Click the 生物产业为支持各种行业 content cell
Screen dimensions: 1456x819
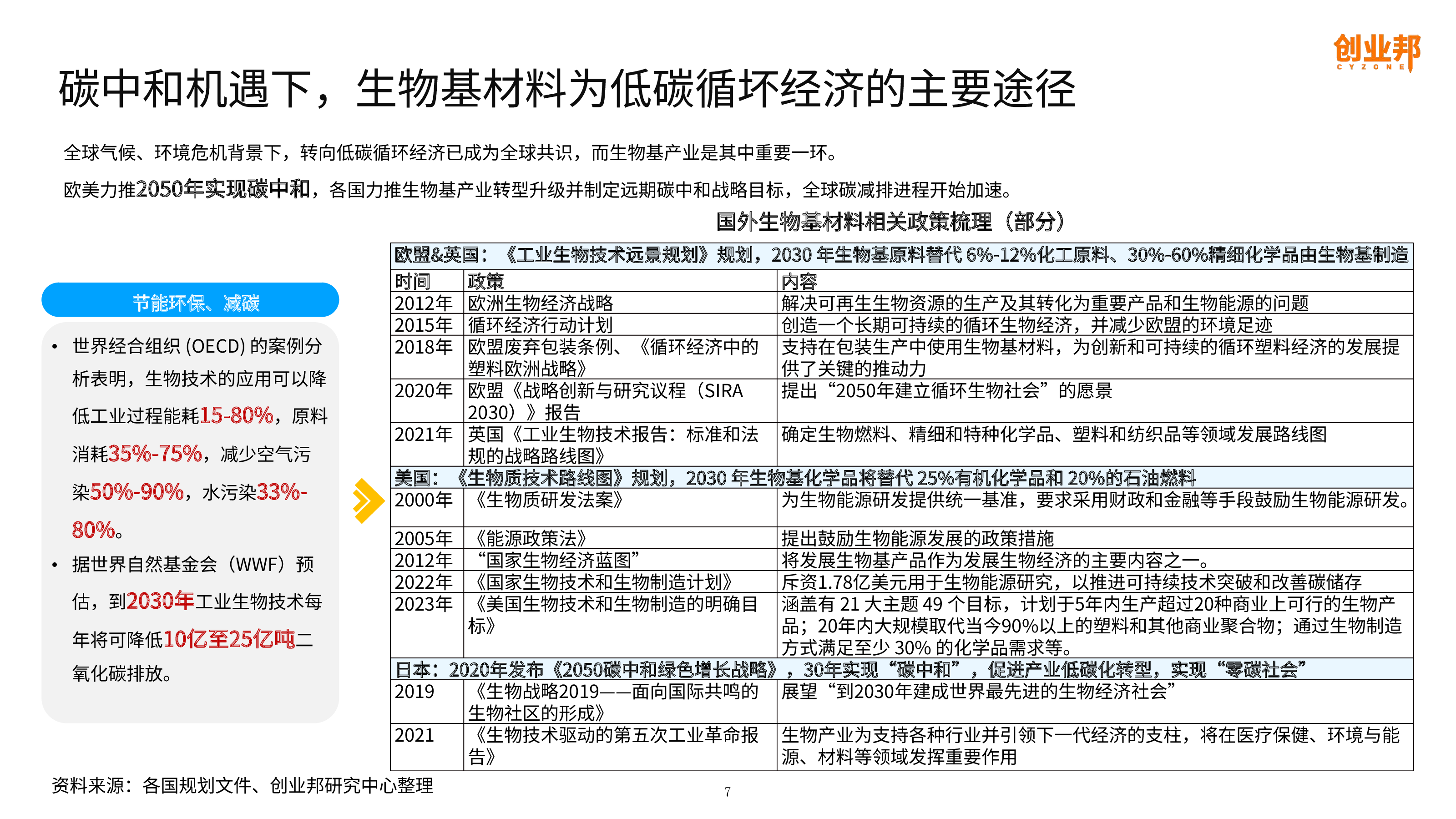(1095, 747)
